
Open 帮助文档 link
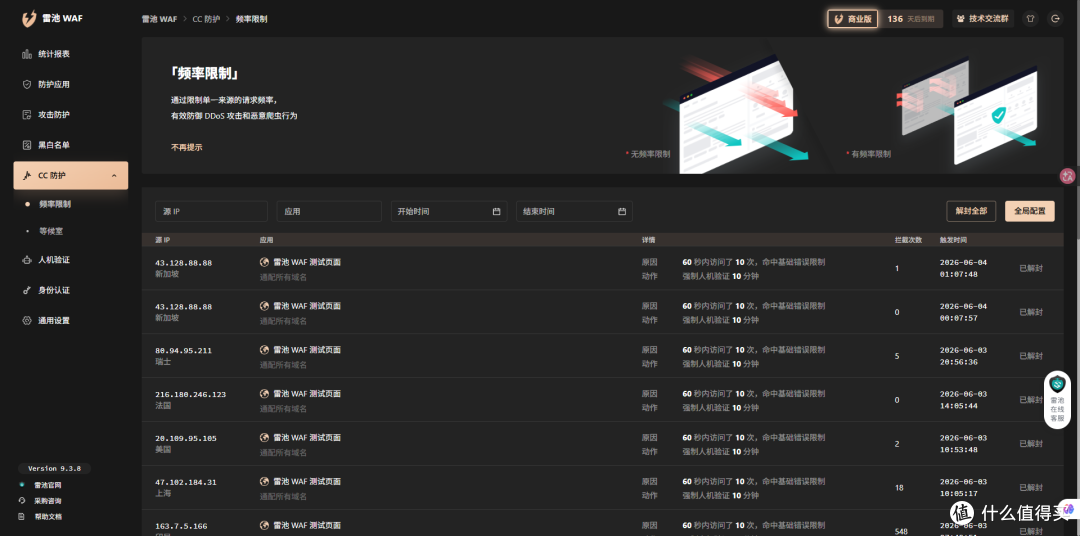click(48, 517)
